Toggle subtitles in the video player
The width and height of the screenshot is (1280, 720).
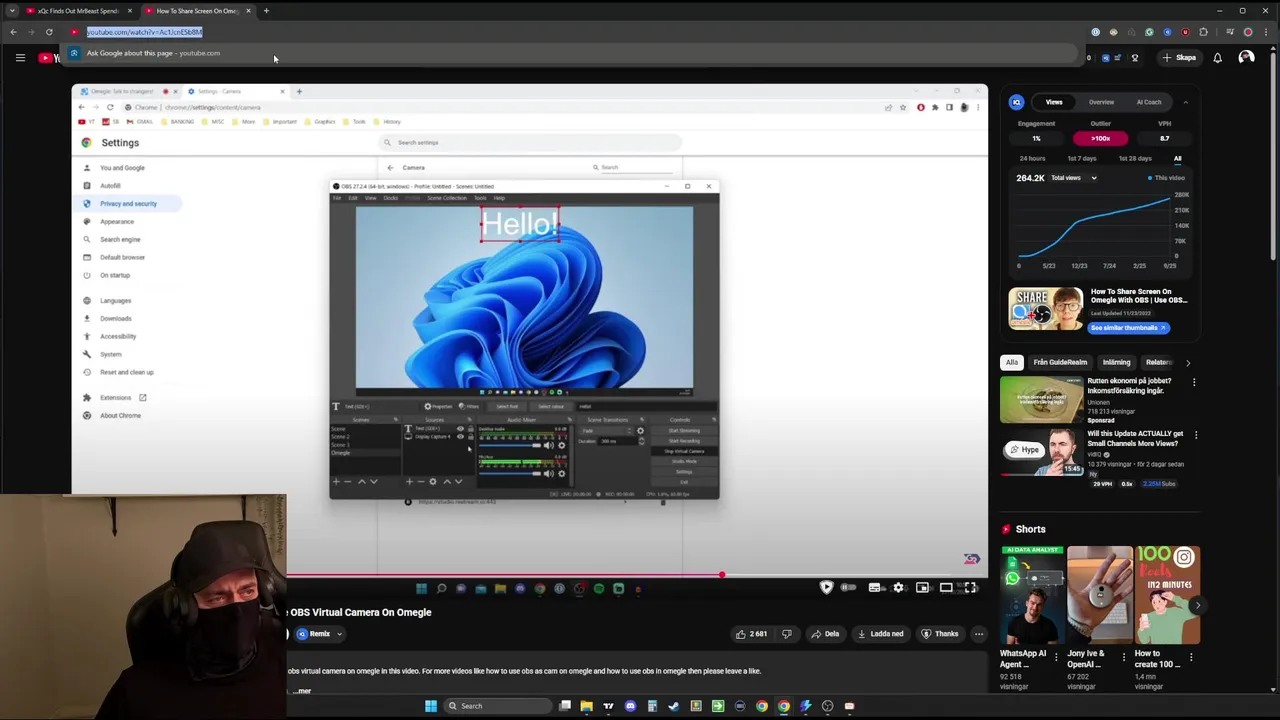[x=875, y=588]
